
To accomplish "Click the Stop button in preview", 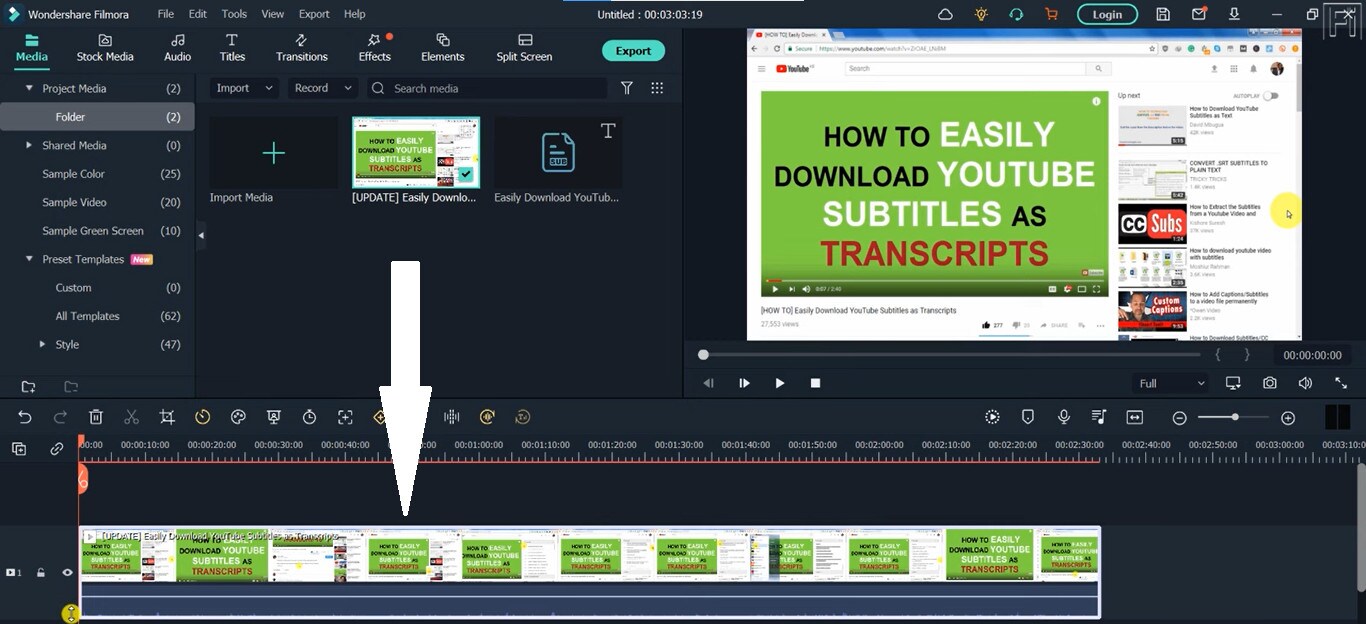I will tap(815, 383).
